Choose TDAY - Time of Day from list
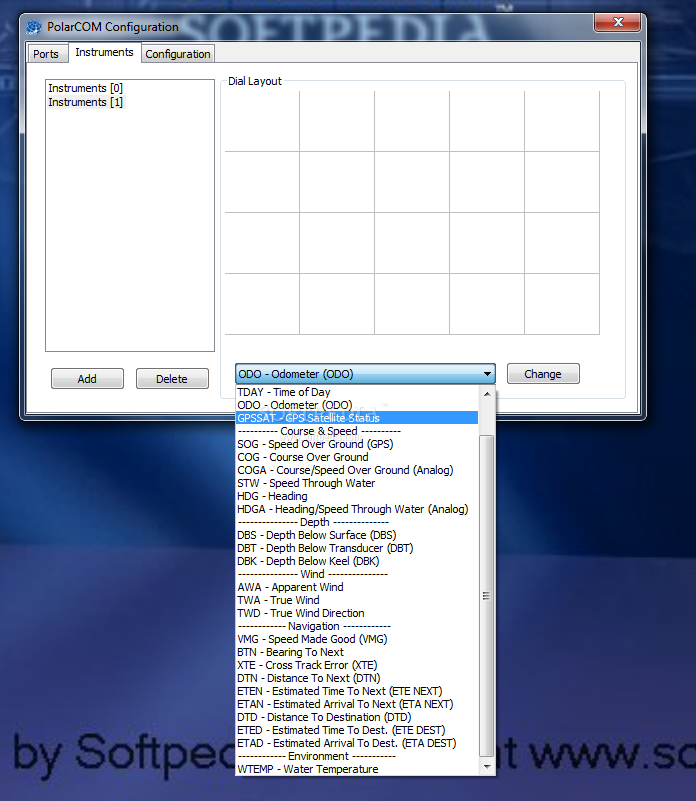Image resolution: width=696 pixels, height=801 pixels. 357,392
